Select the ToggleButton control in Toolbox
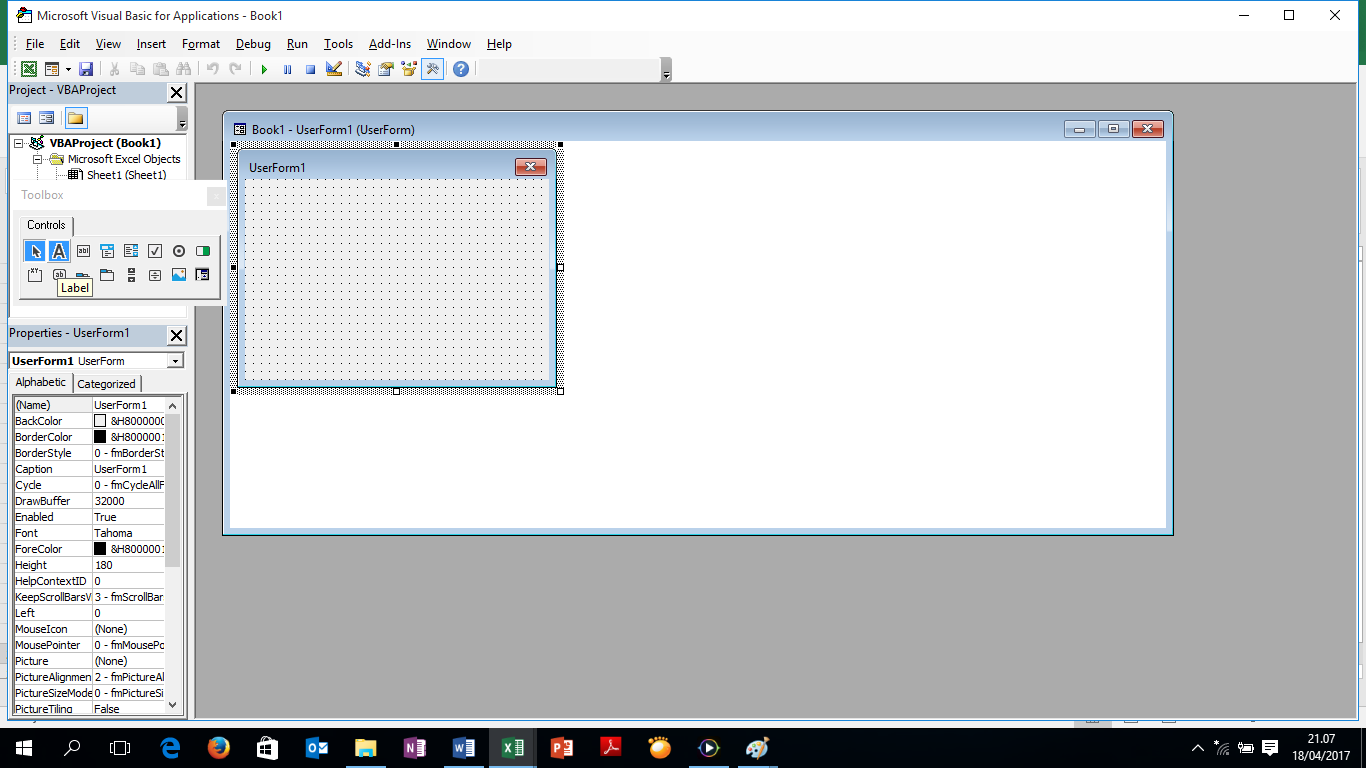Viewport: 1366px width, 768px height. click(x=203, y=251)
